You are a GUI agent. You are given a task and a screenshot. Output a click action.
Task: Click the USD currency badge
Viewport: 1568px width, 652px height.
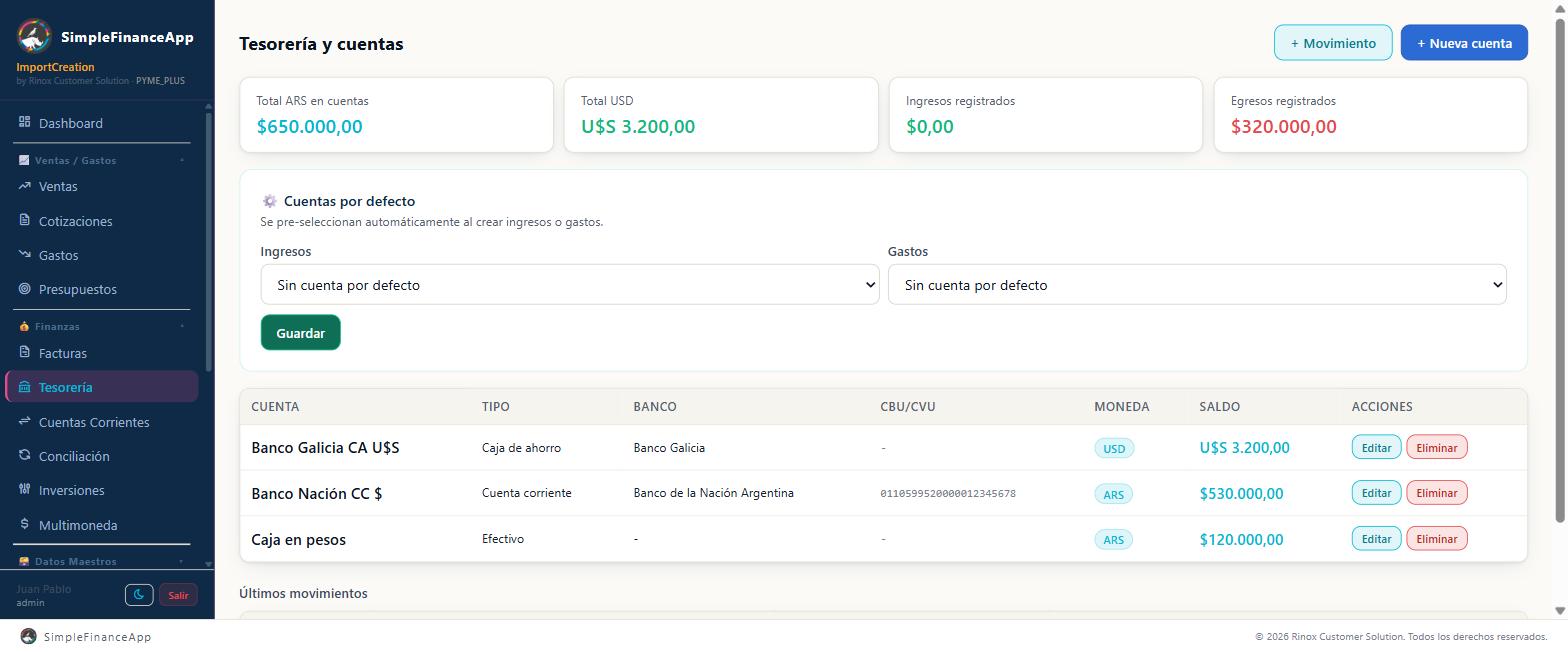[x=1114, y=448]
